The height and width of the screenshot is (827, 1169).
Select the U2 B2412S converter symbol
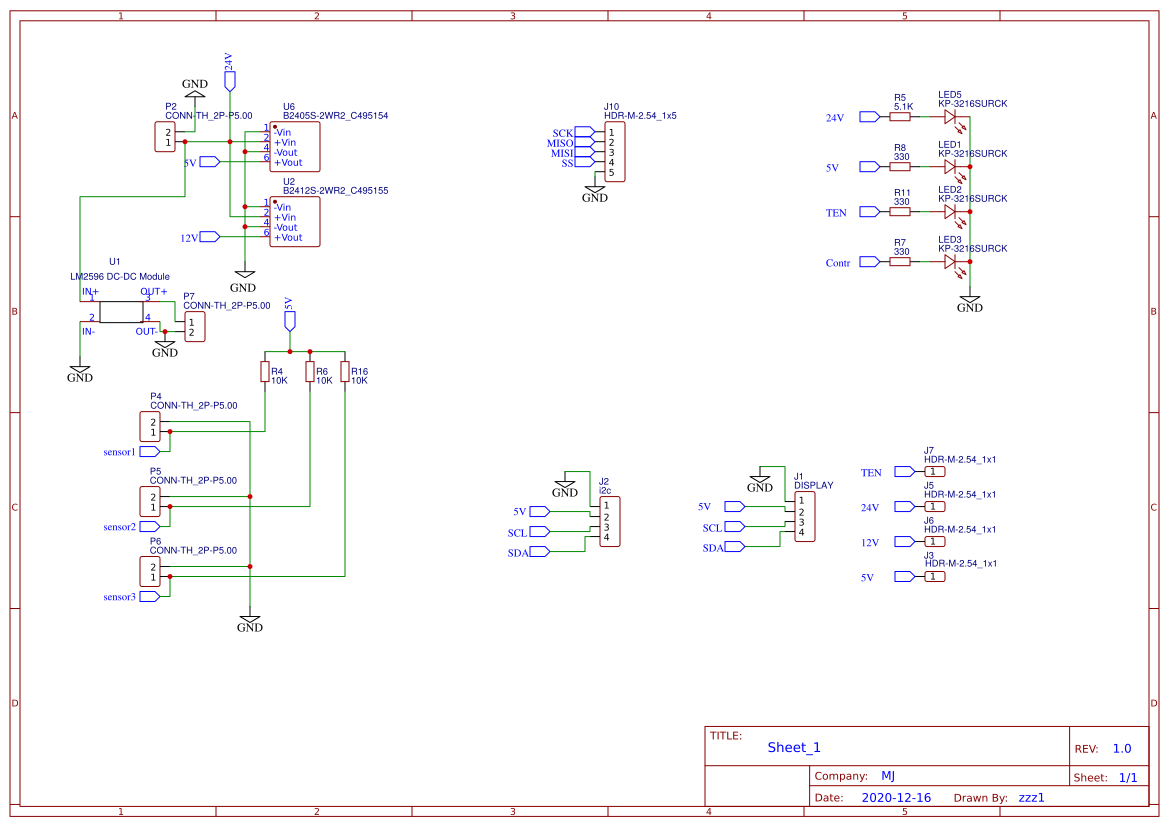coord(294,221)
